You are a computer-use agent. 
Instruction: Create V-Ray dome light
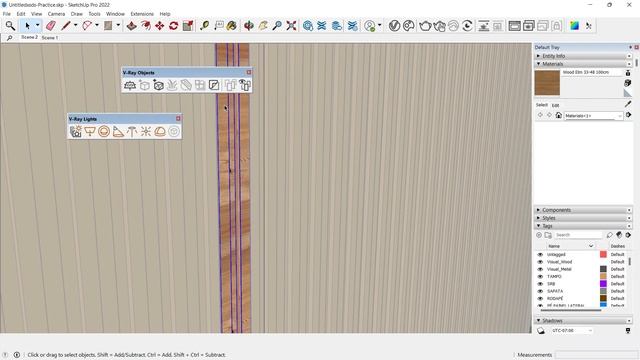pyautogui.click(x=160, y=131)
